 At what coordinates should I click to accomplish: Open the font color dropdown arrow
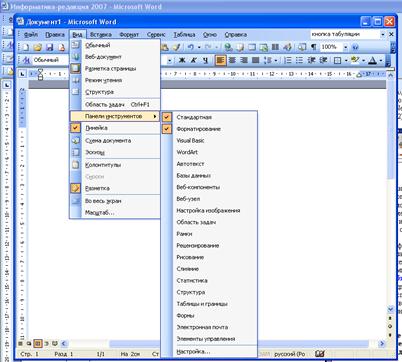tap(381, 60)
